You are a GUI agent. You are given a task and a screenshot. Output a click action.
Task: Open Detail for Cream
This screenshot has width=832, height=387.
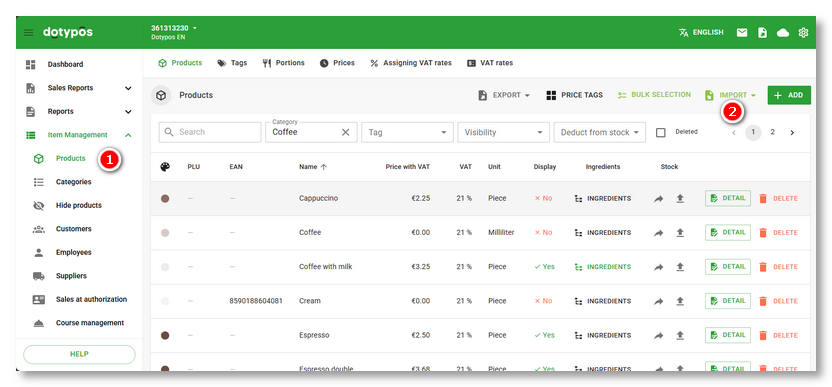728,301
